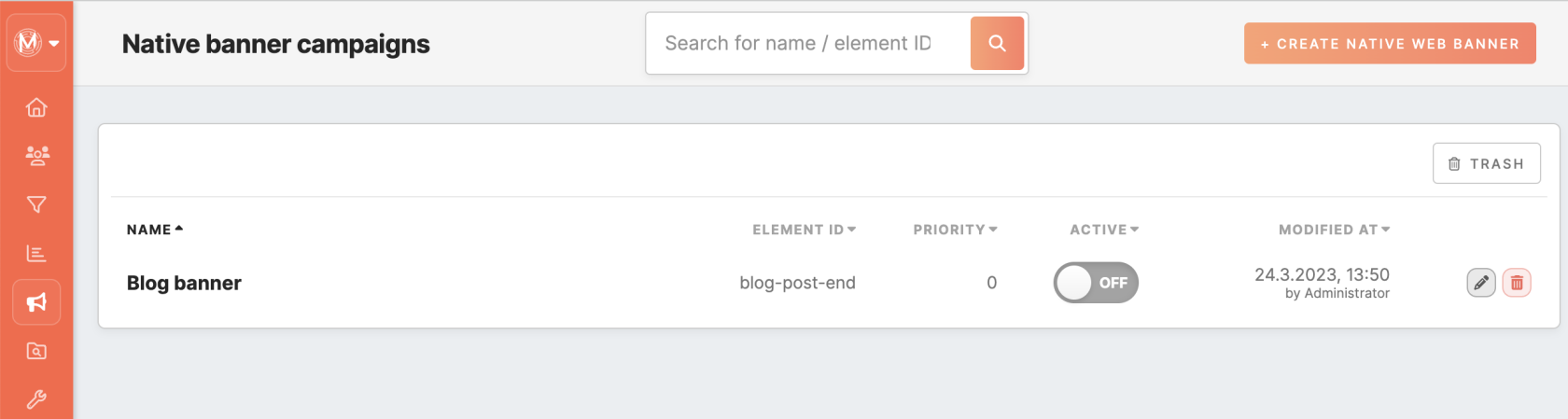Click the magnifier search button
The width and height of the screenshot is (1568, 419).
coord(997,43)
